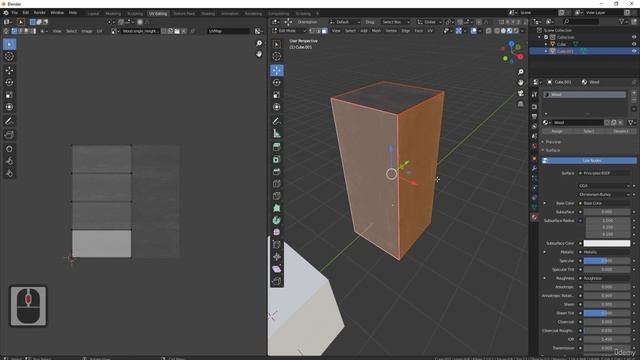Select the Annotate tool in 3D viewport toolbar

pyautogui.click(x=277, y=121)
